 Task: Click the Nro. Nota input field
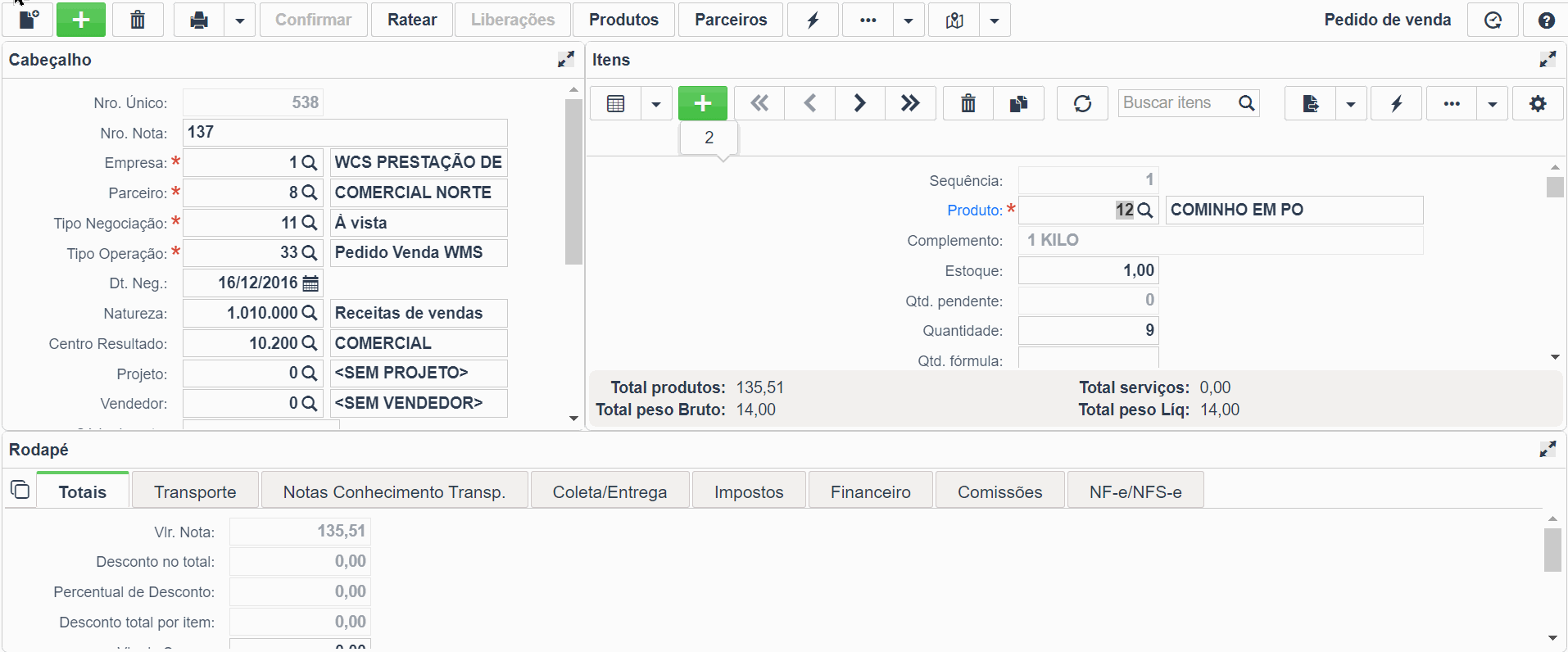pos(345,133)
